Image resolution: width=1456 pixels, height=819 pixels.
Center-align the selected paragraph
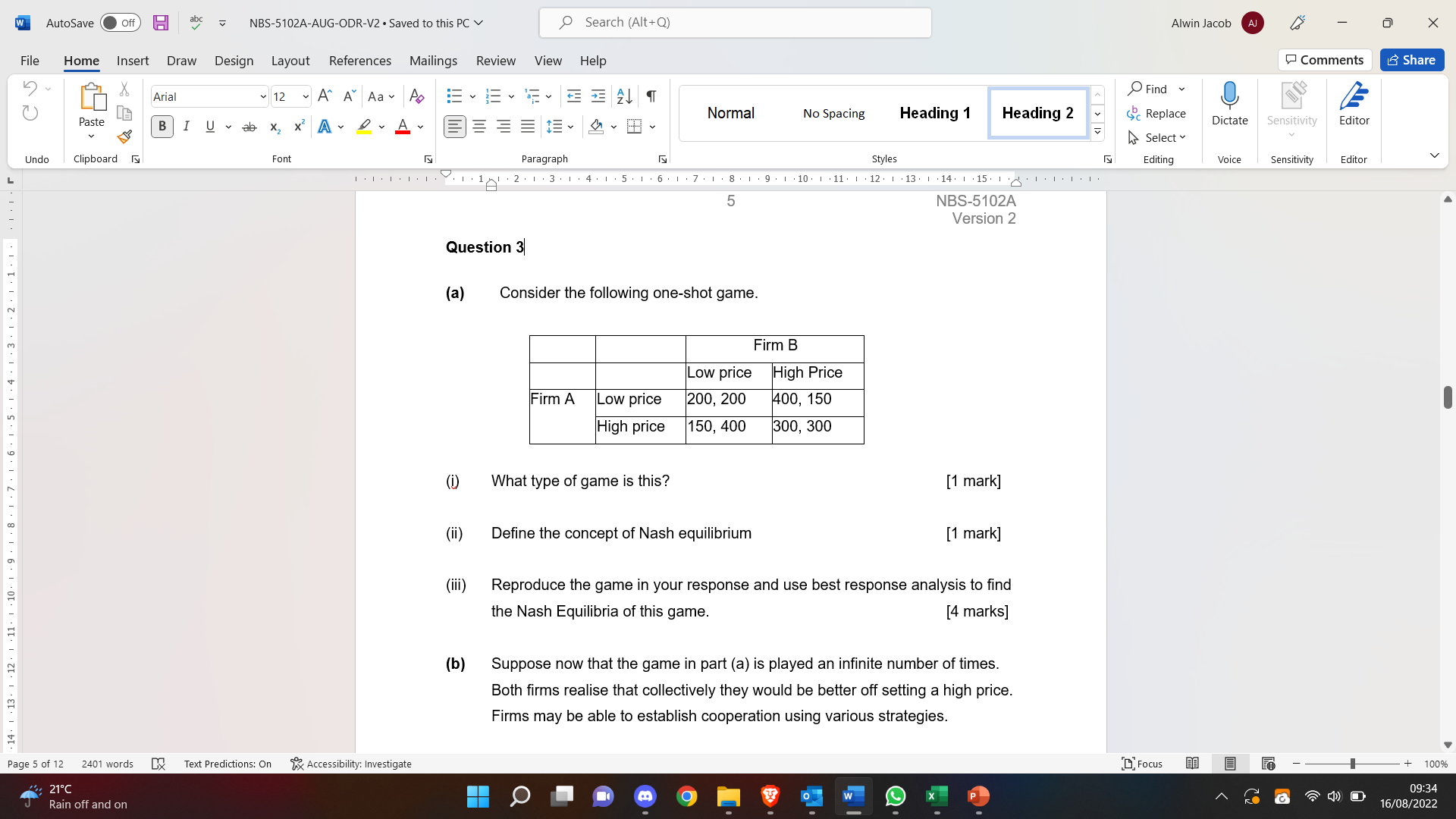(479, 127)
